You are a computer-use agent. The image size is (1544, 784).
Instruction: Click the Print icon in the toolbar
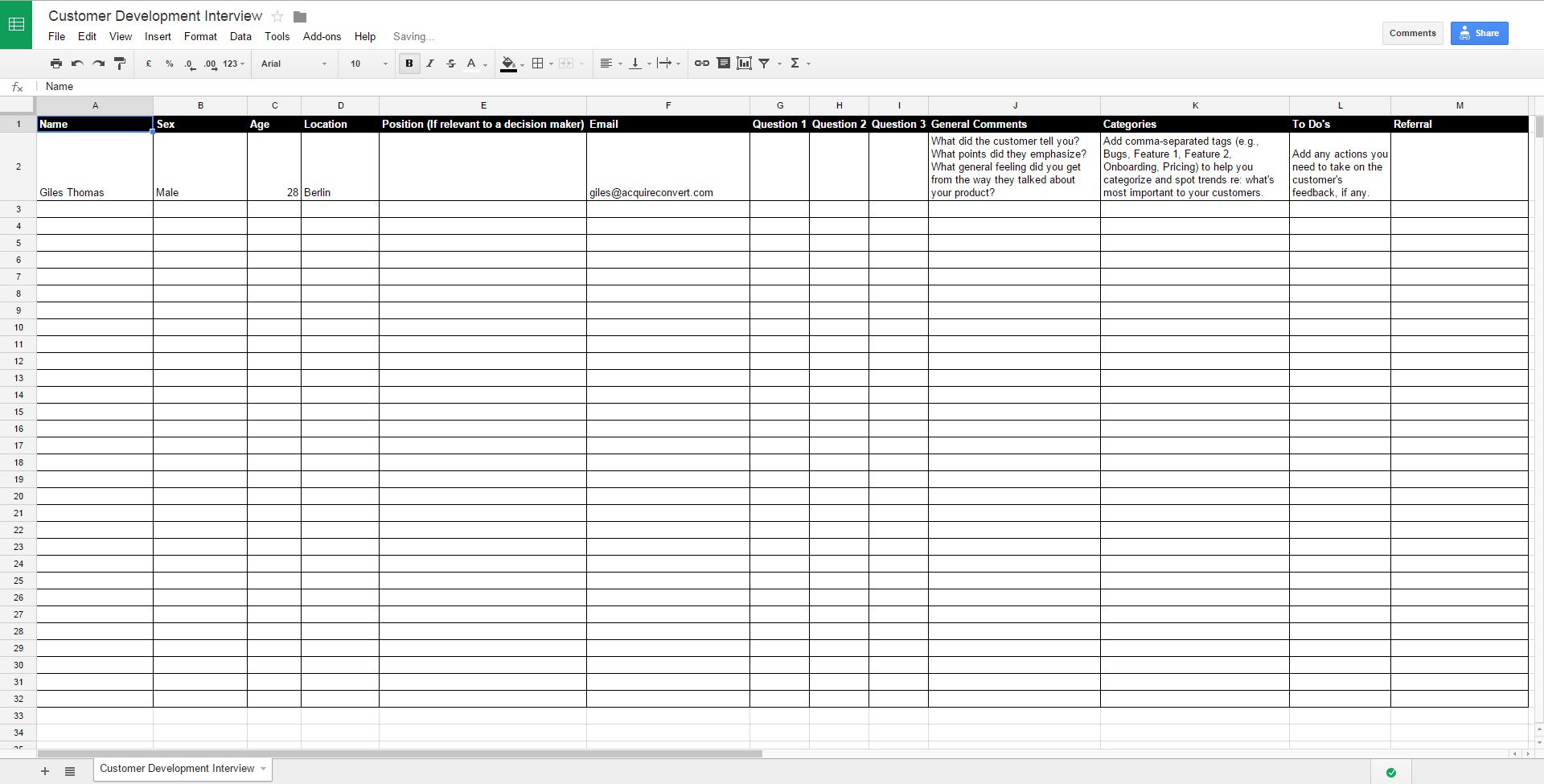point(55,64)
